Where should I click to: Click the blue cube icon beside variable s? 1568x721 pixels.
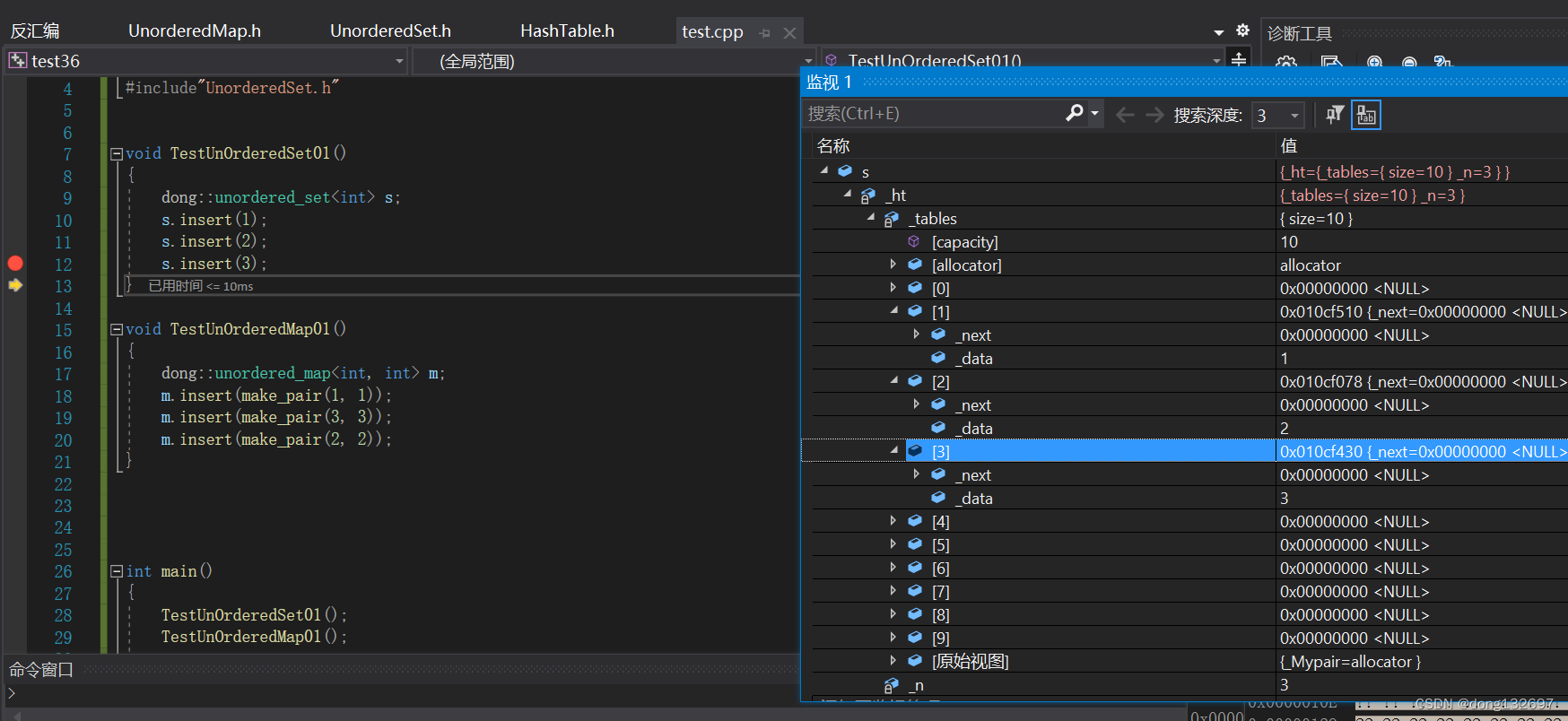tap(845, 171)
